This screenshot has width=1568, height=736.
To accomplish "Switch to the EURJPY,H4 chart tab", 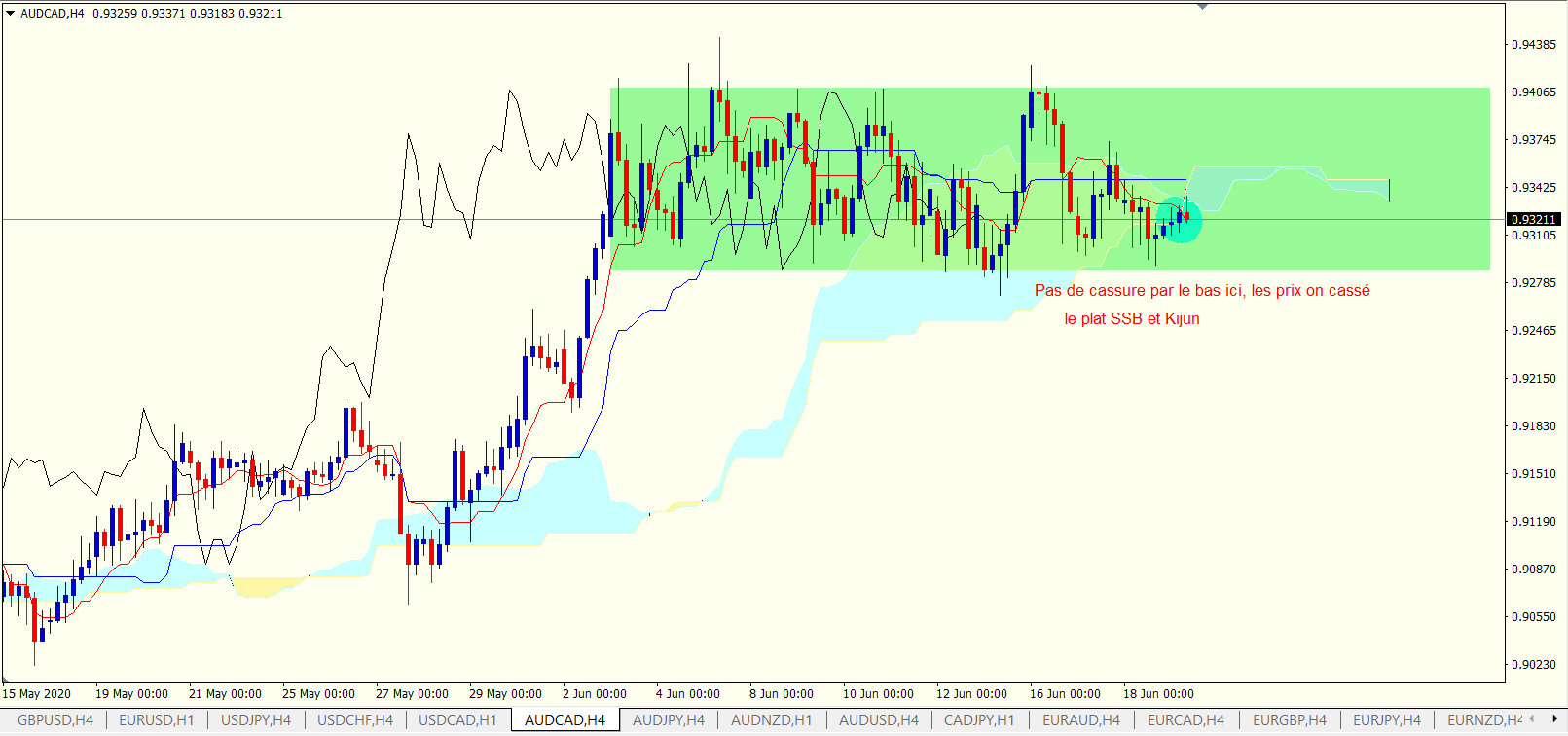I will pyautogui.click(x=1387, y=720).
